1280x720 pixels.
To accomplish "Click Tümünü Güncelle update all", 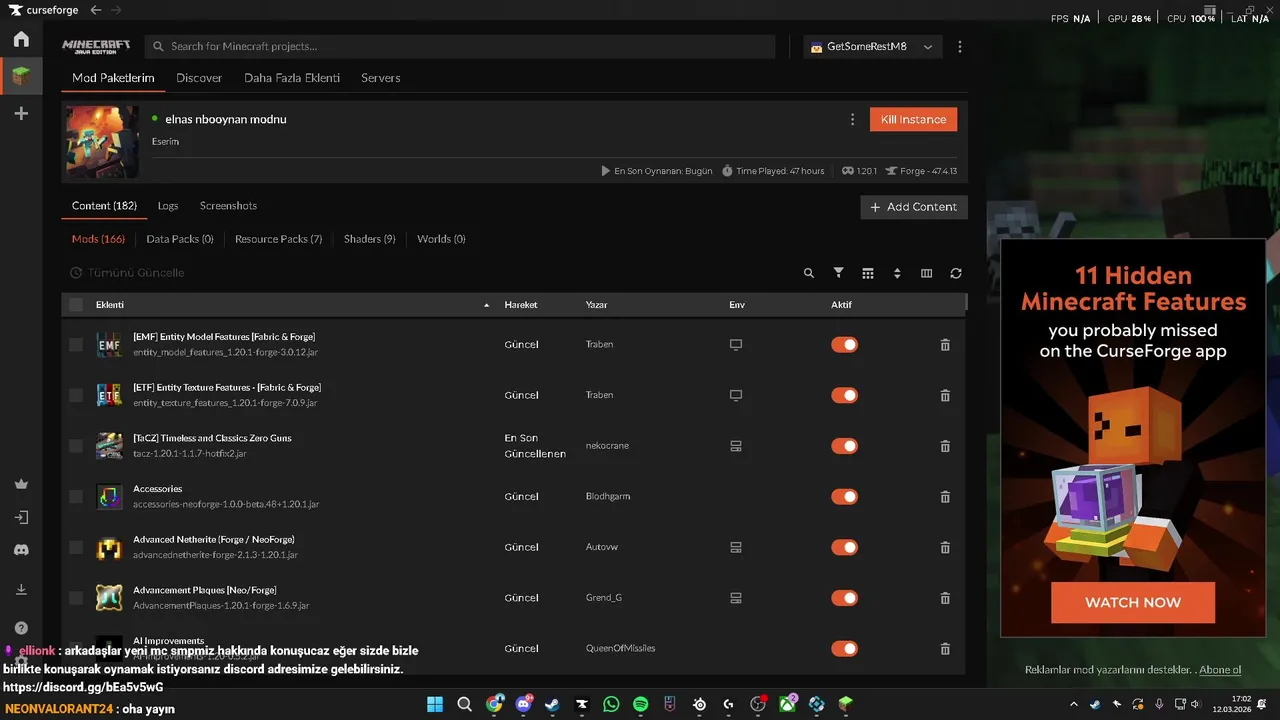I will pyautogui.click(x=127, y=273).
